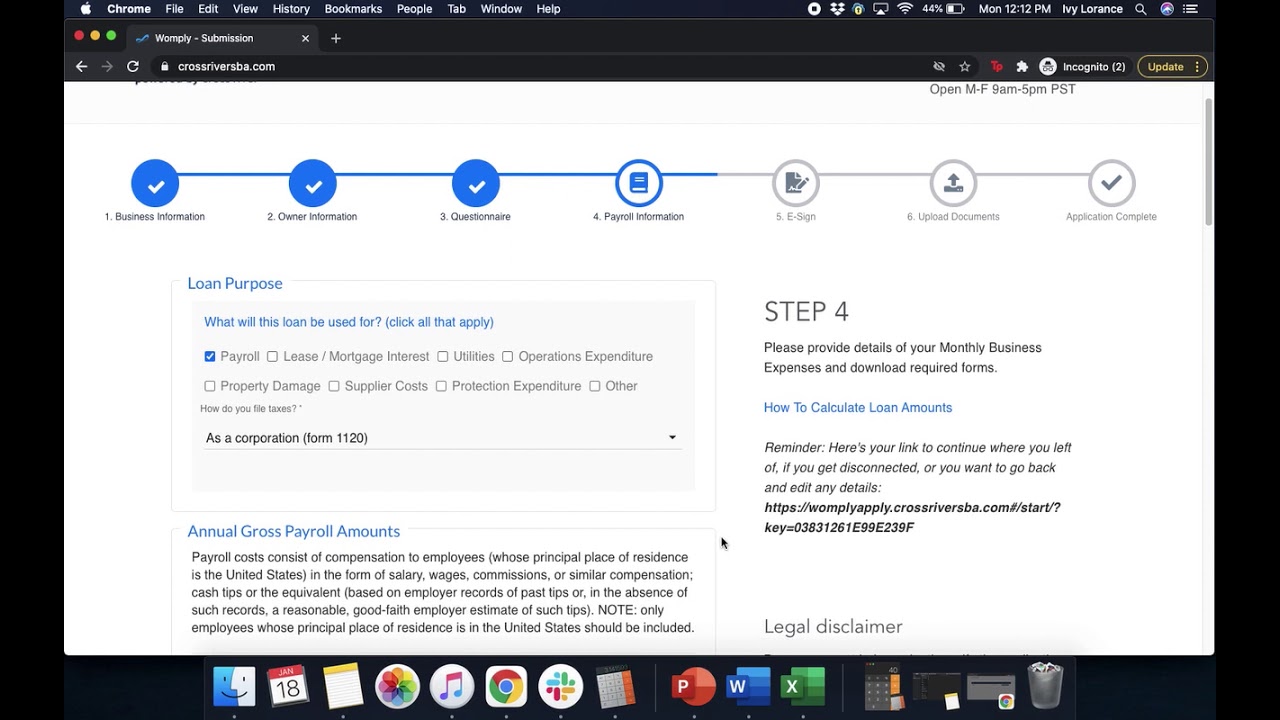The height and width of the screenshot is (720, 1280).
Task: Check the Other loan purpose checkbox
Action: point(595,386)
